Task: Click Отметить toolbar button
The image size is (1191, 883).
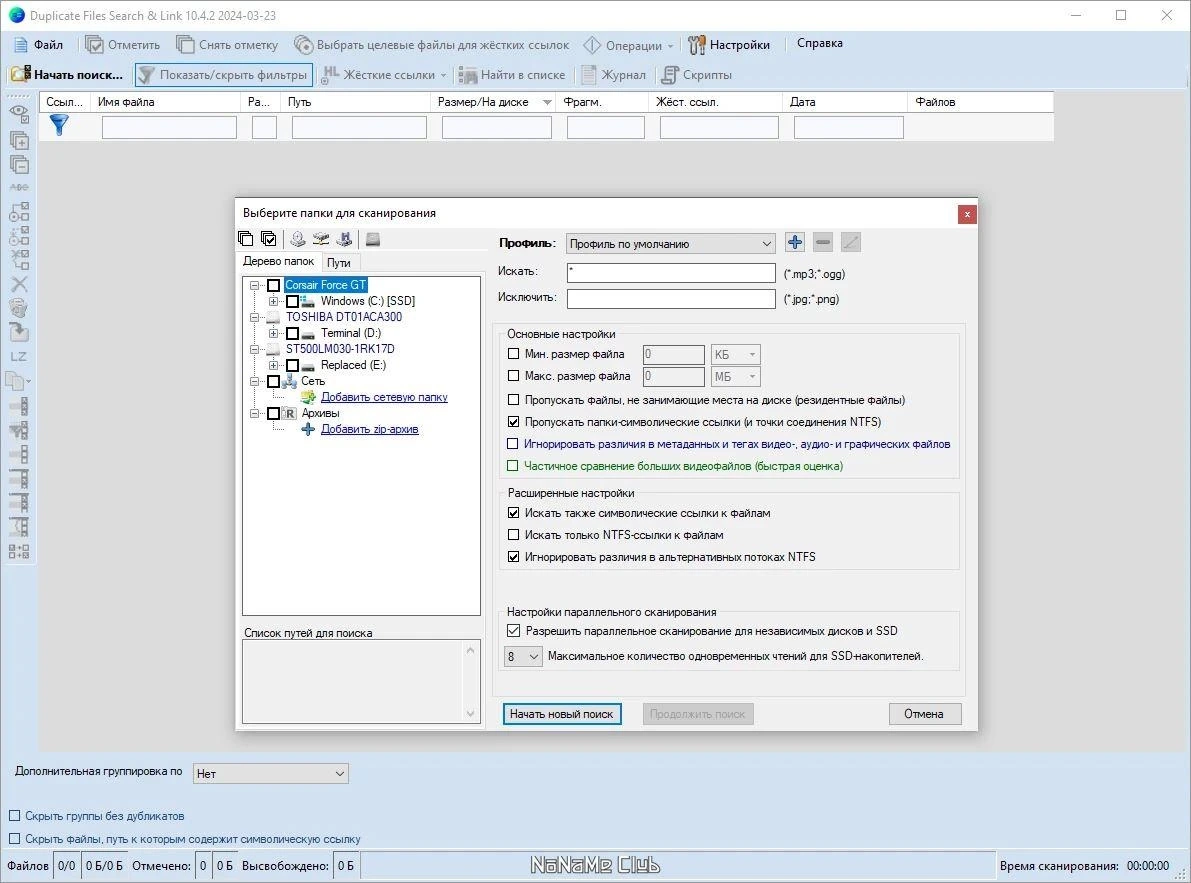Action: tap(122, 45)
